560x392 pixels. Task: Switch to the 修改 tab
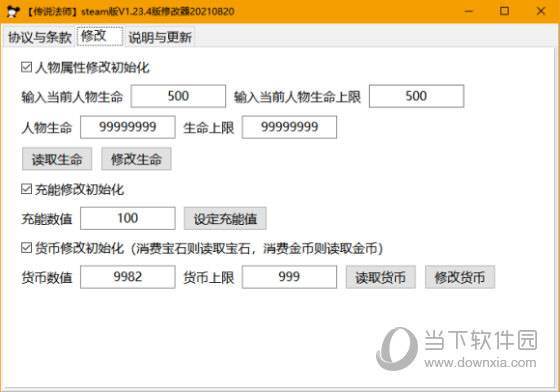point(100,36)
